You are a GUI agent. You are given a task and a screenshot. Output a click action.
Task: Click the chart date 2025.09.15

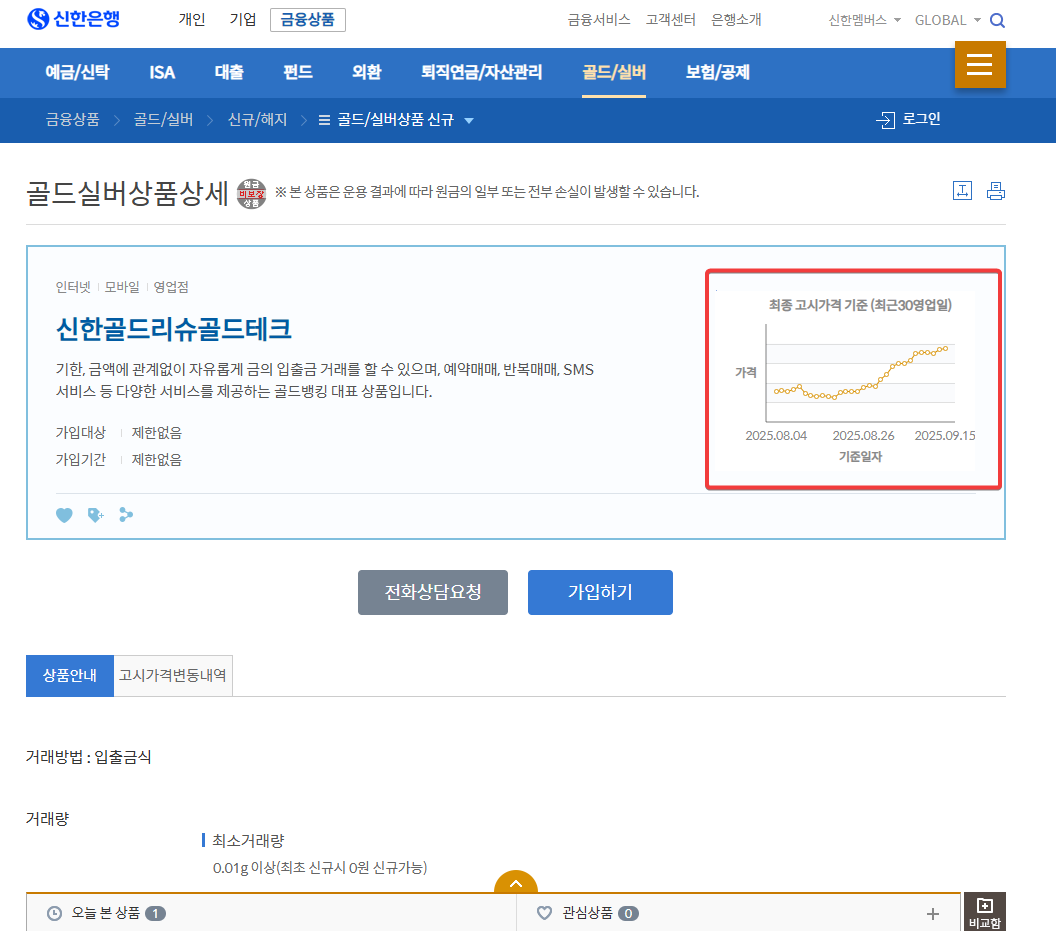945,436
